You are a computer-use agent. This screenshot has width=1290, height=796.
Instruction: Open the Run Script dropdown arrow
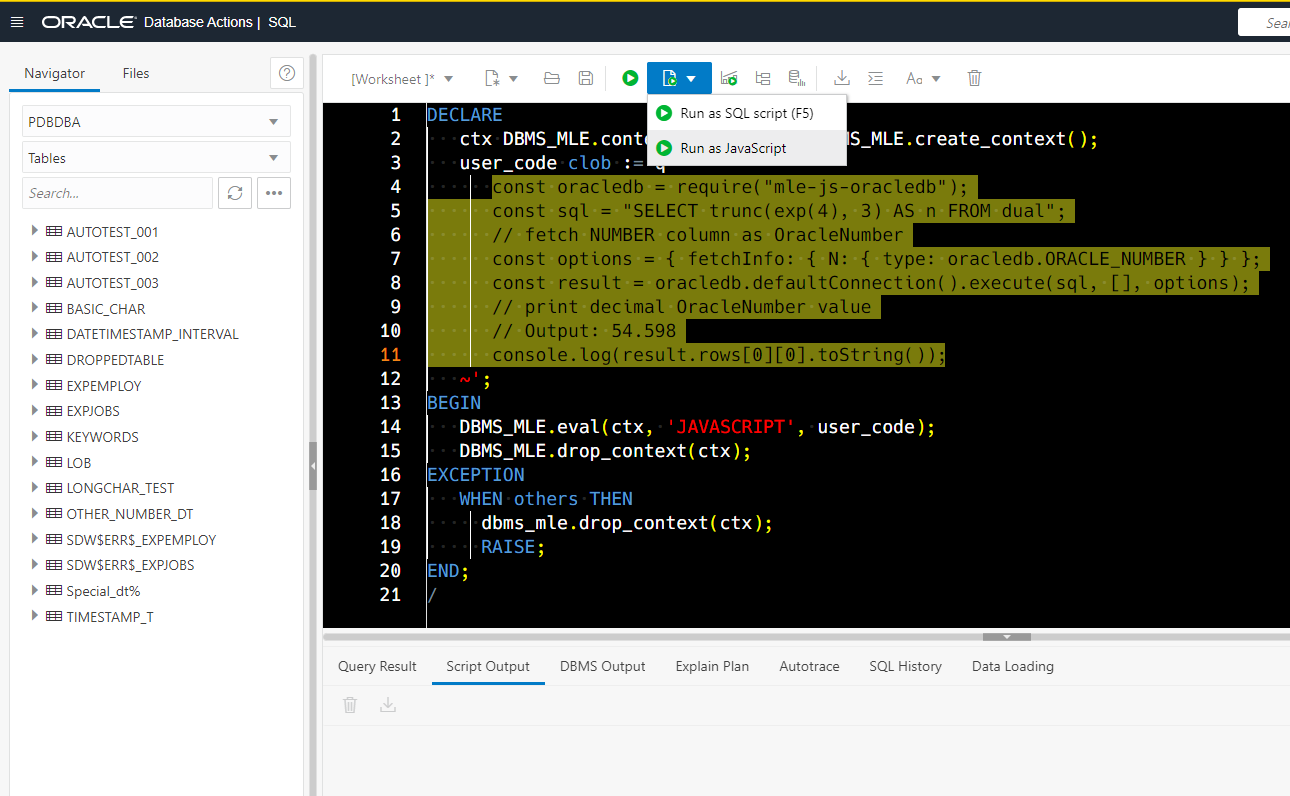(691, 78)
